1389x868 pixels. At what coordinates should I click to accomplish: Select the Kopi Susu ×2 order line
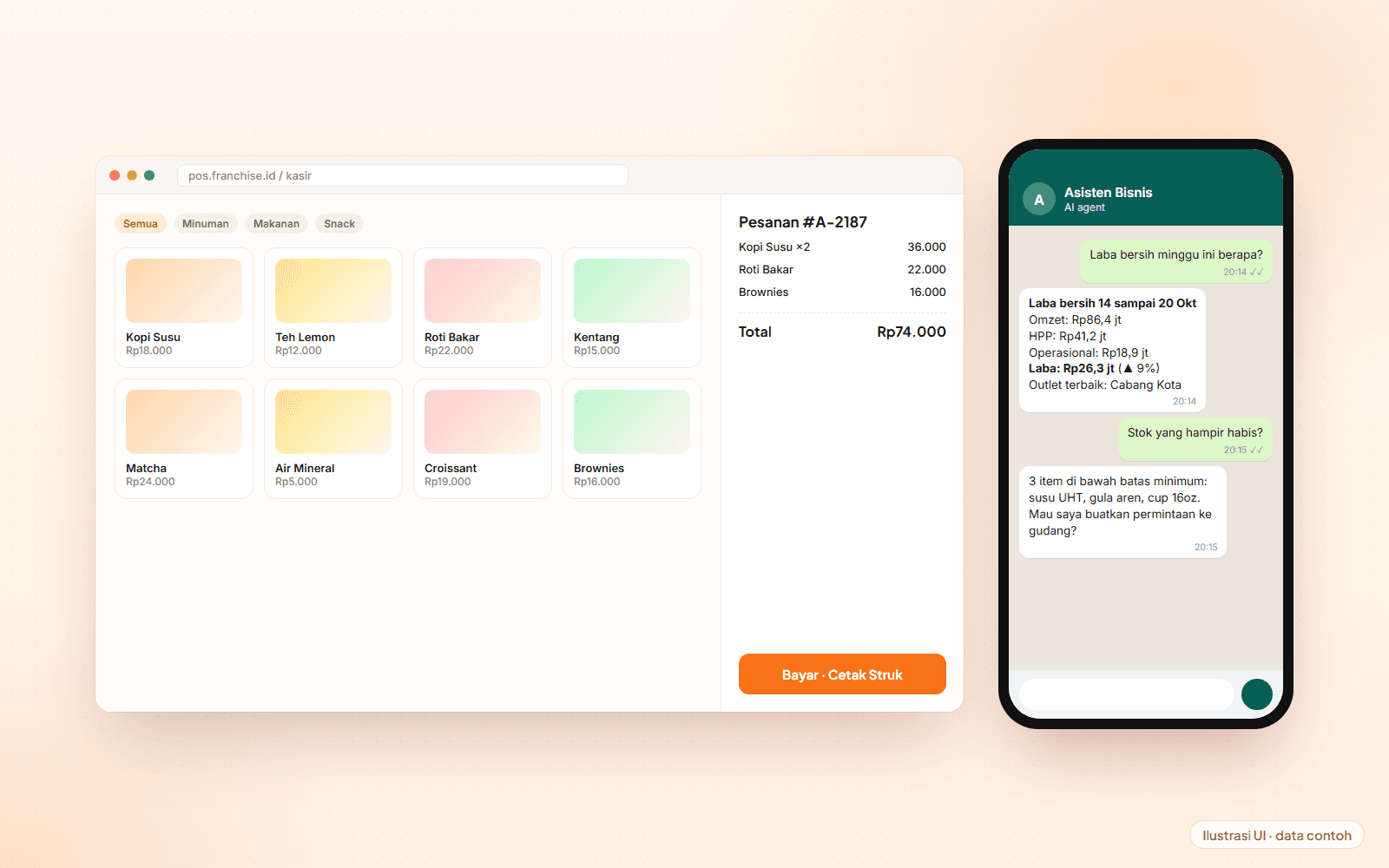842,247
